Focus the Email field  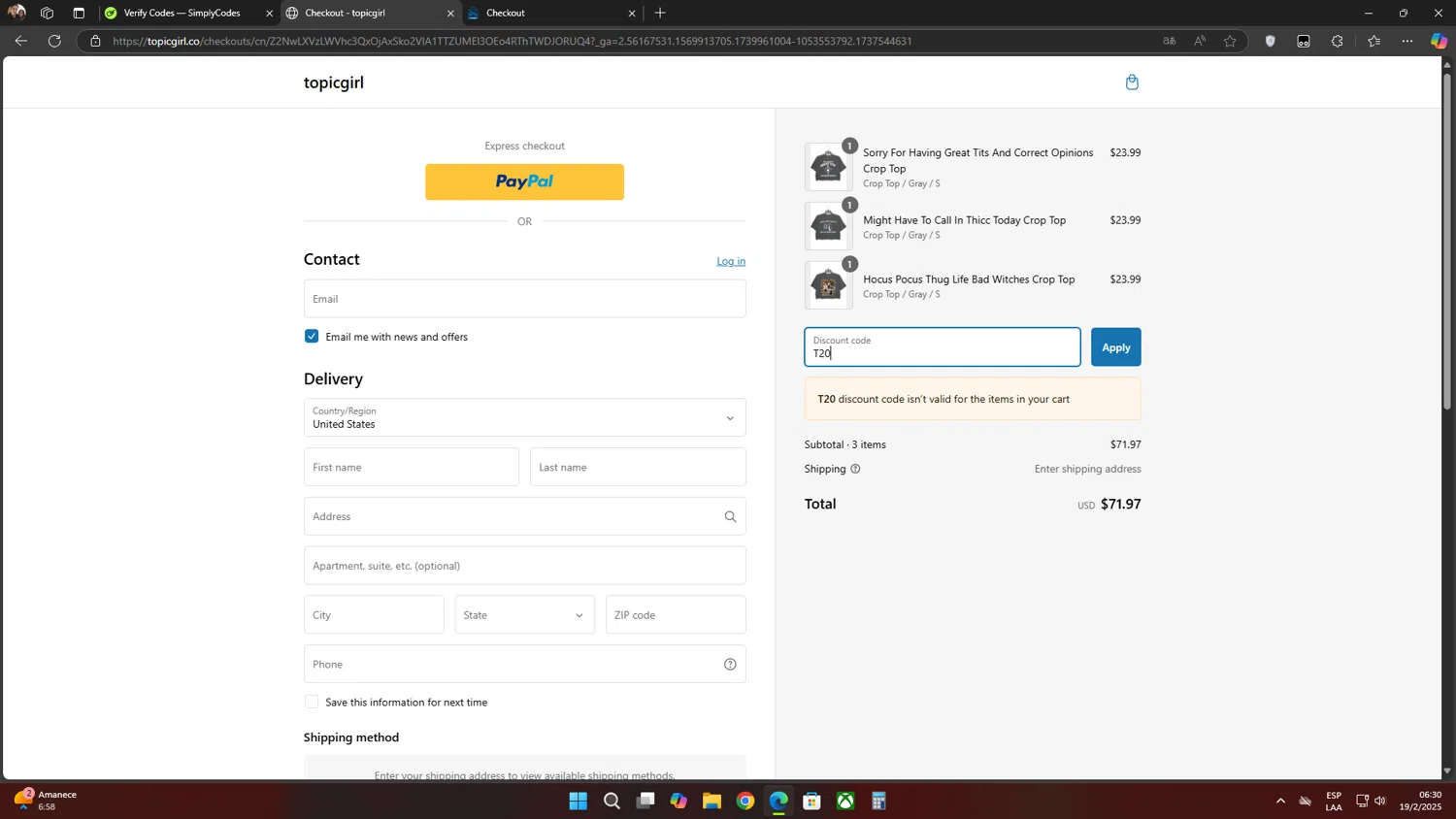[x=524, y=299]
